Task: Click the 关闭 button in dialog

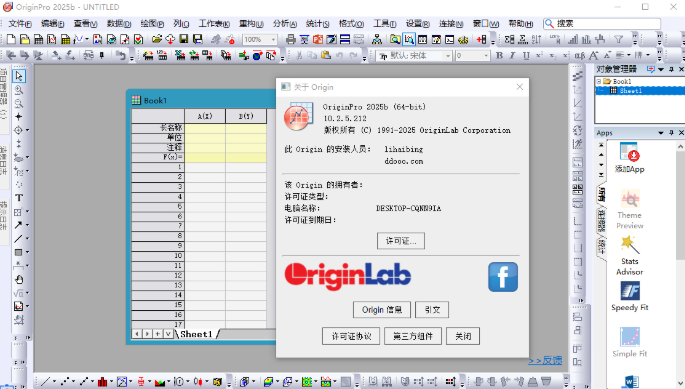Action: 463,336
